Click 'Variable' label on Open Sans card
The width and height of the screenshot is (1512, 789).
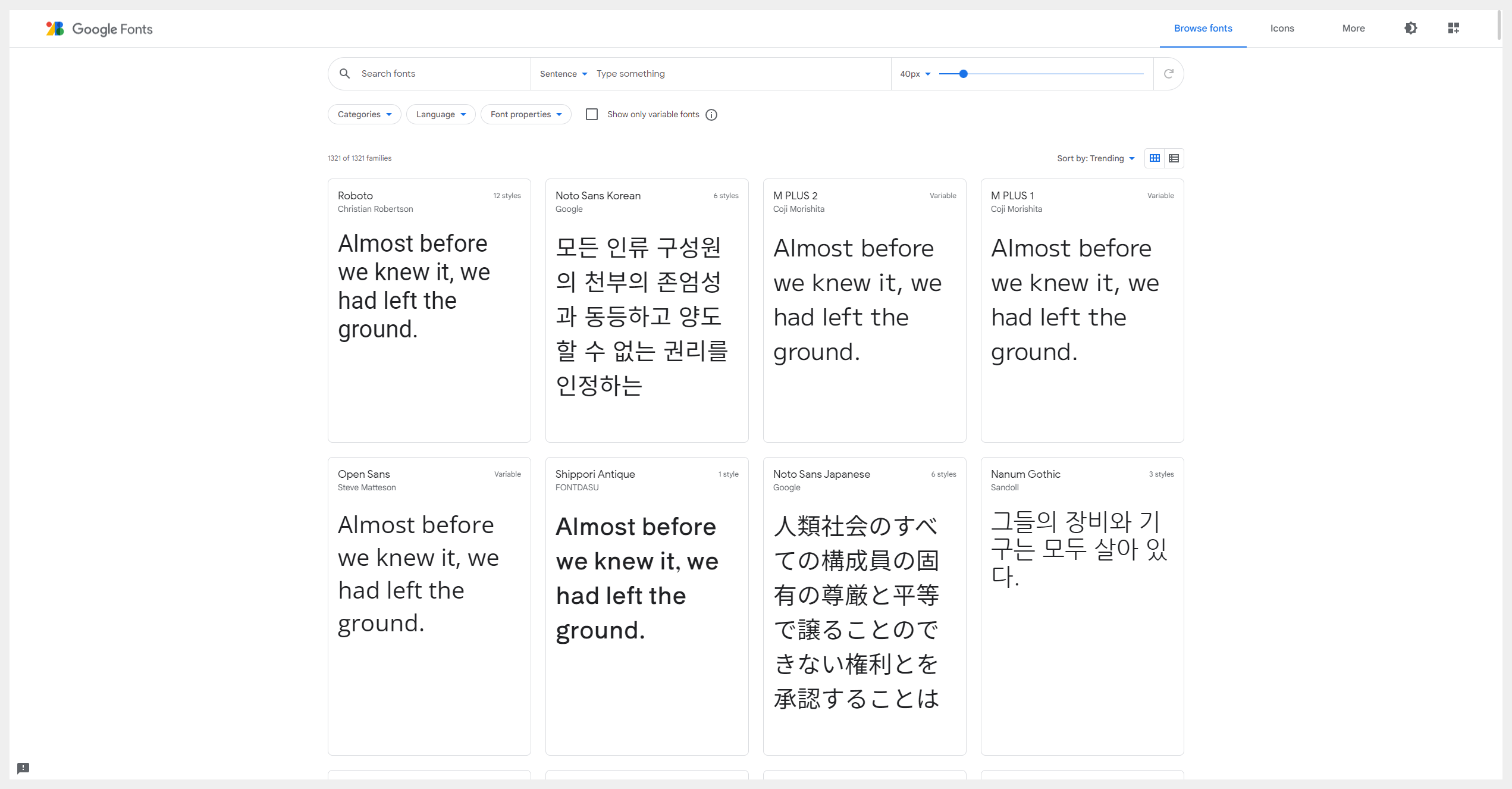point(507,474)
